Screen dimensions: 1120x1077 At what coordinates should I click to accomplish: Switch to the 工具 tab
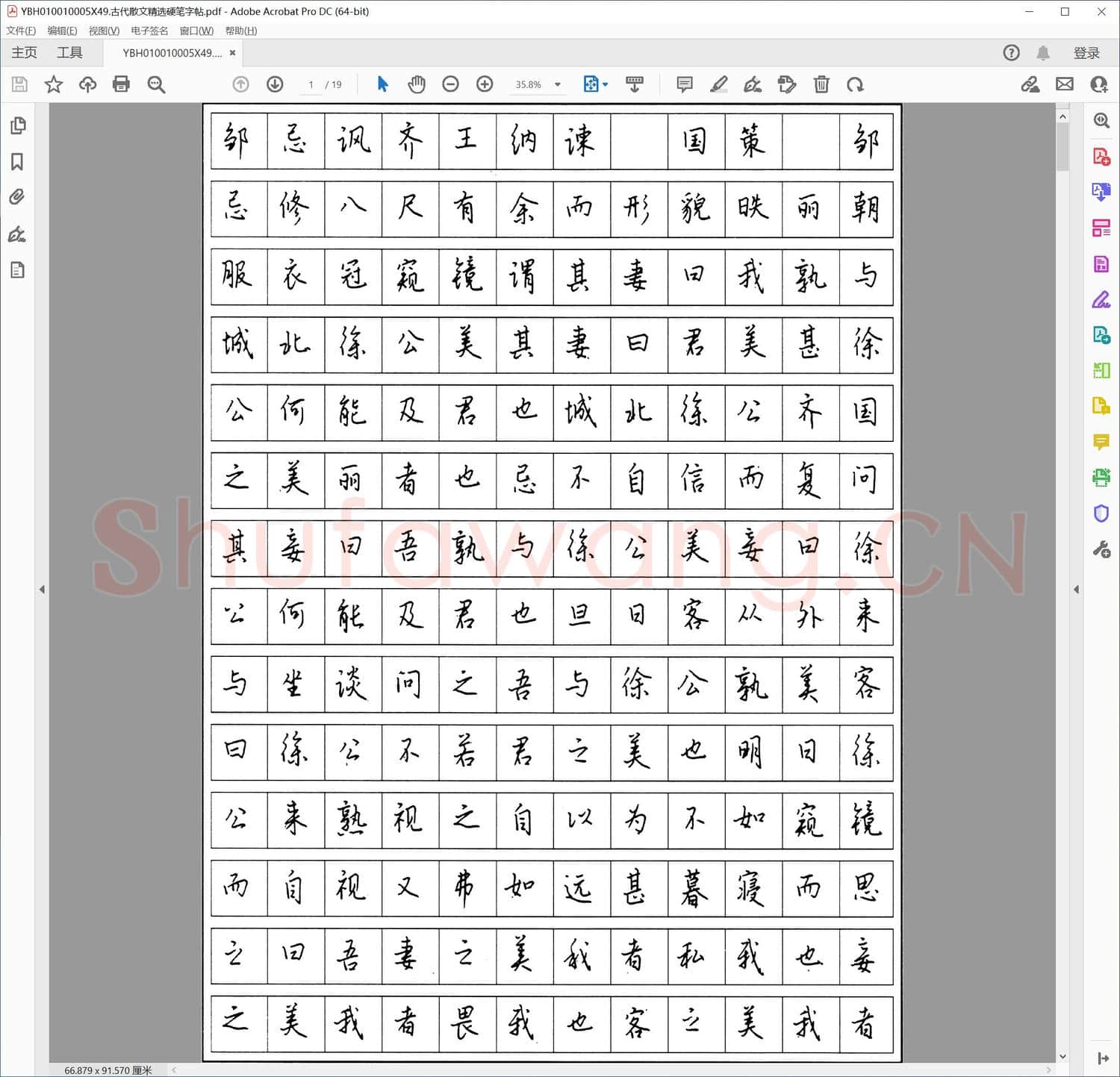pyautogui.click(x=69, y=52)
